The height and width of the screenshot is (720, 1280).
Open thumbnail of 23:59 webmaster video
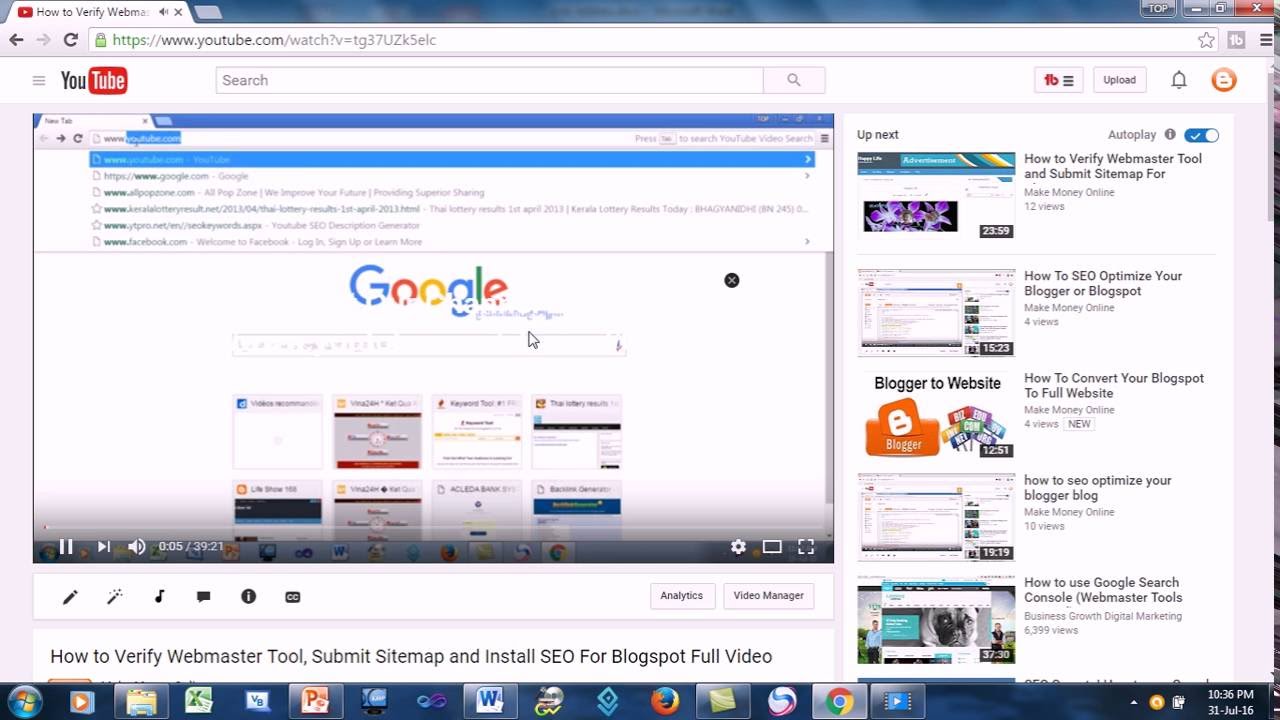(936, 196)
